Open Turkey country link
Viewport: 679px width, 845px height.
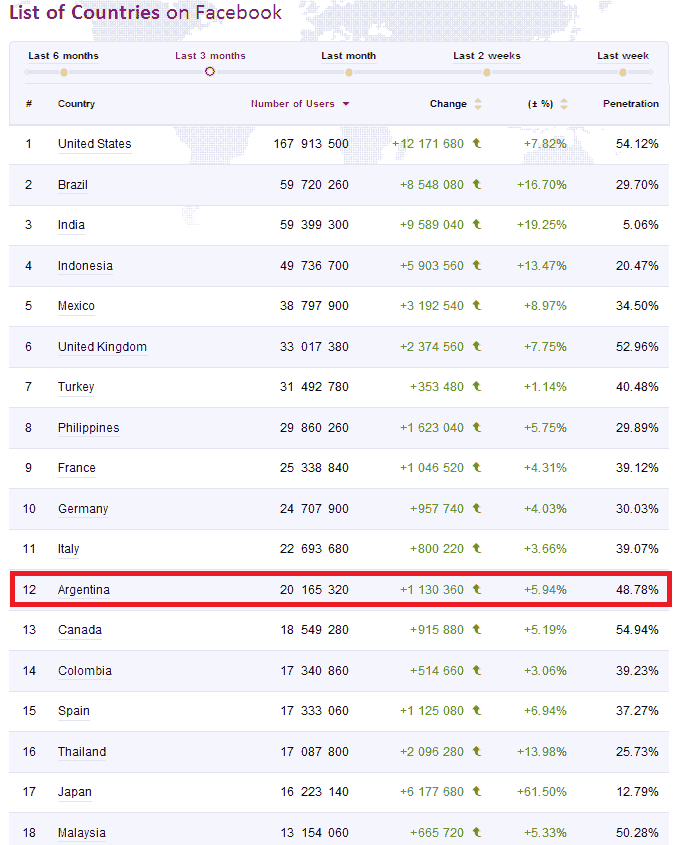76,386
